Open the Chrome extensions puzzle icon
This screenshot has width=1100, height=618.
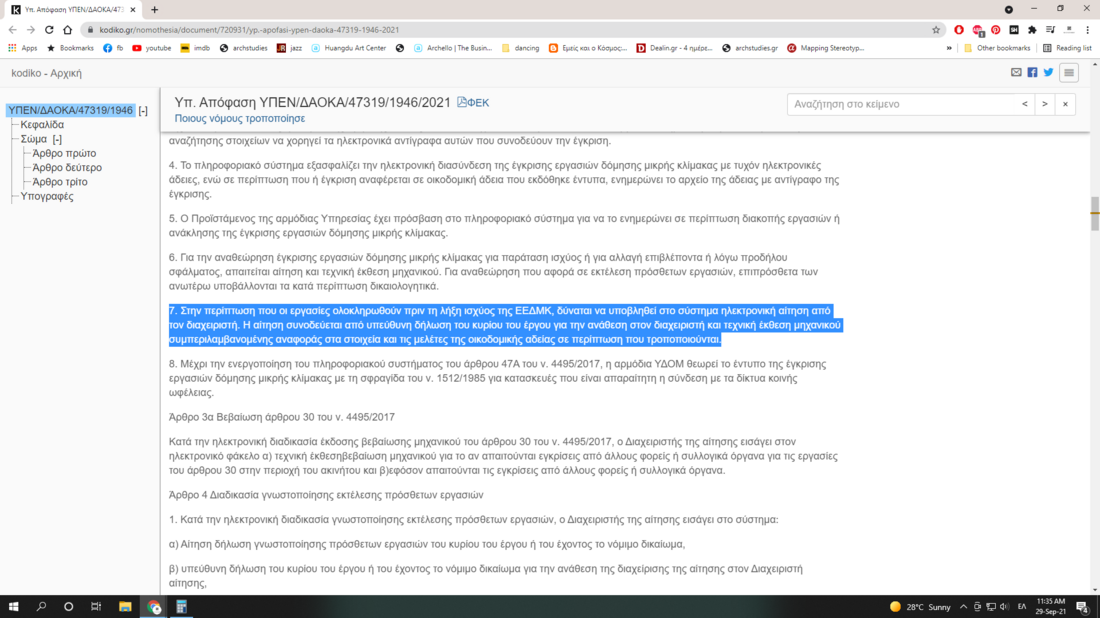pyautogui.click(x=1032, y=30)
